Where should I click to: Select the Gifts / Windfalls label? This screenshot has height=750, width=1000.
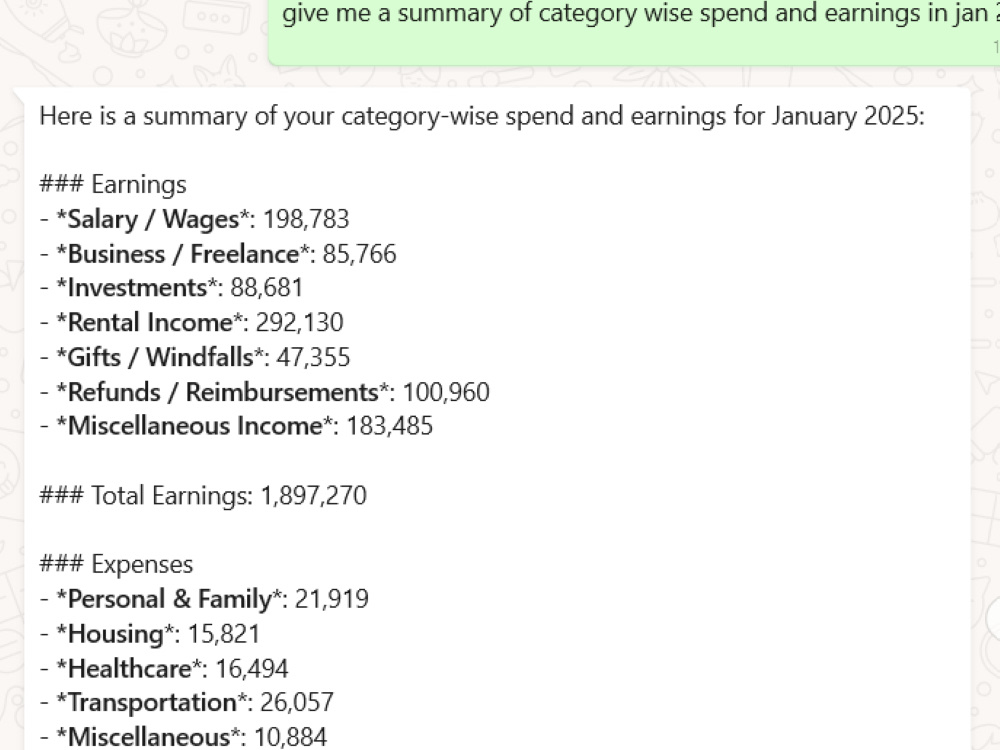(x=160, y=357)
